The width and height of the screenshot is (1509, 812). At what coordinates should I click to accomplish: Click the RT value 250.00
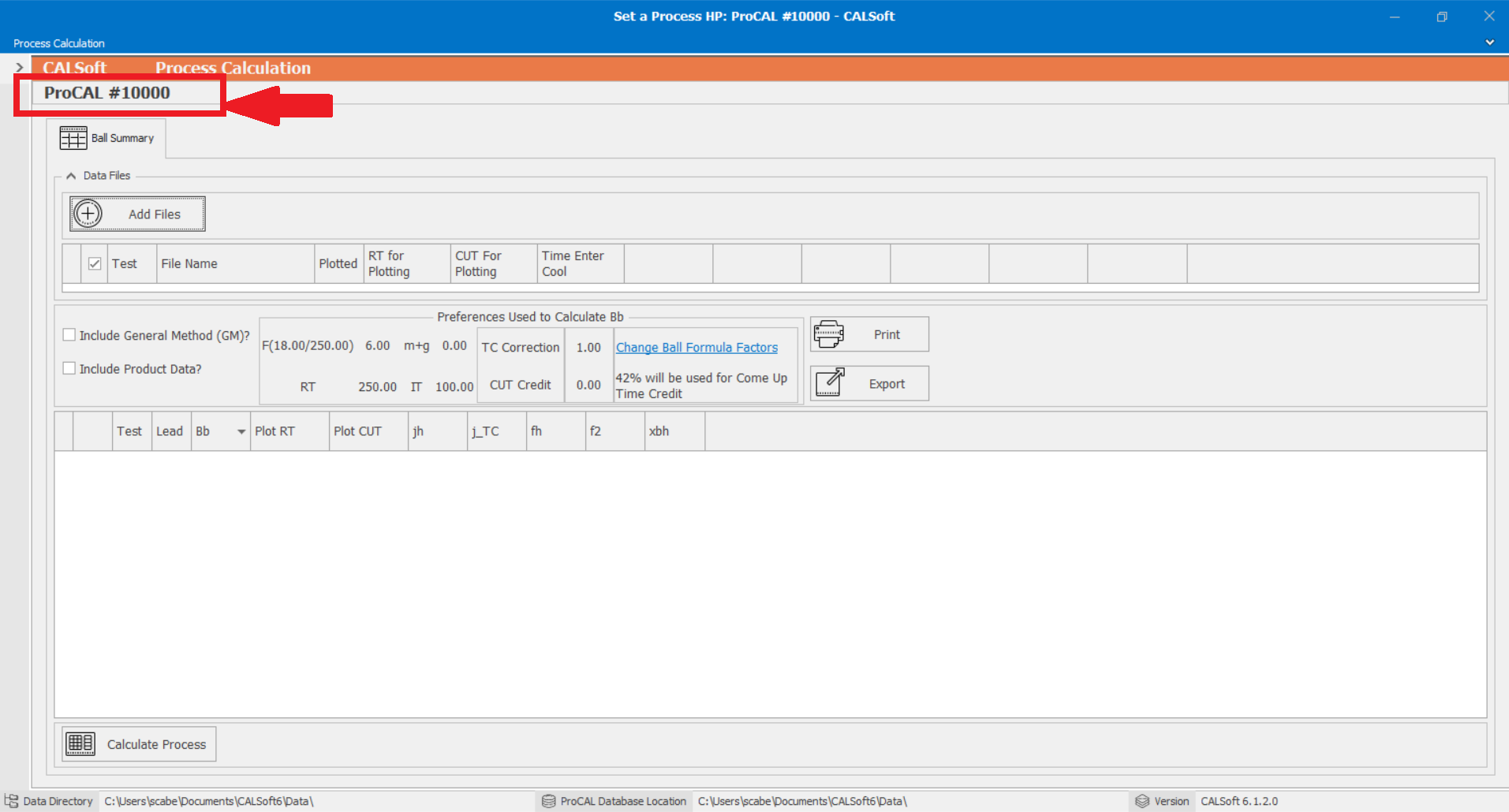(x=377, y=387)
